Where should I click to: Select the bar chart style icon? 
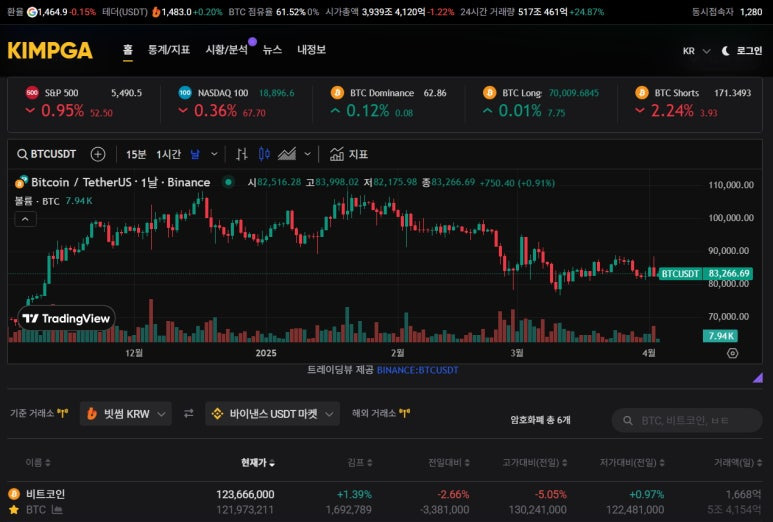pos(241,154)
